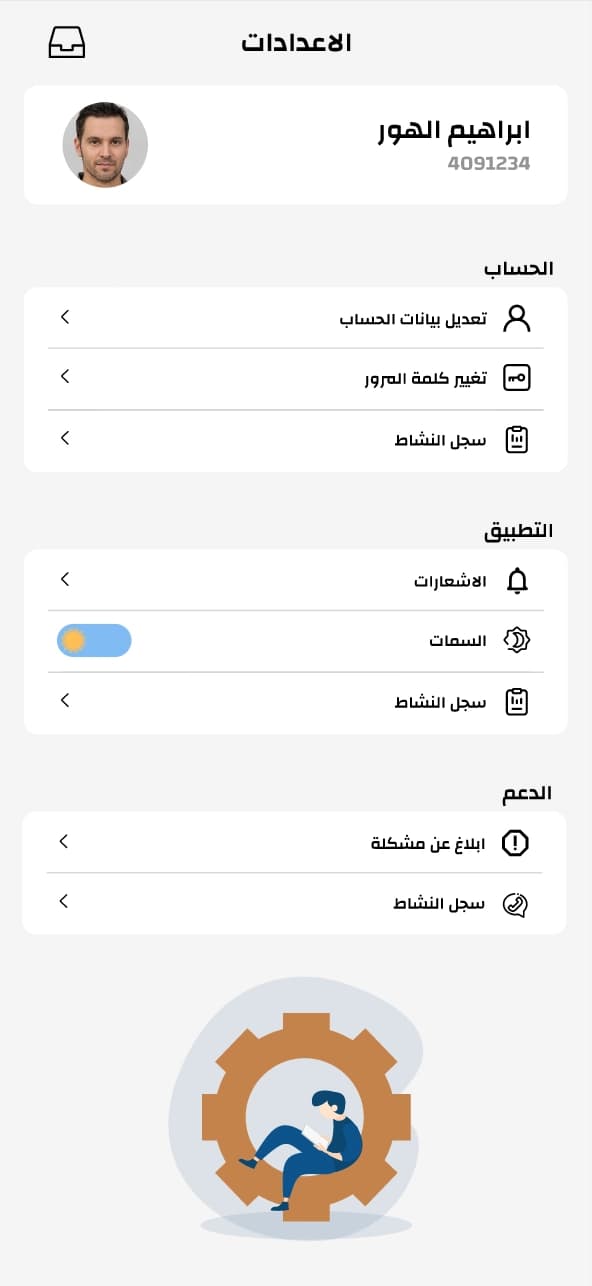
Task: Toggle the theme switch next to السمات
Action: pyautogui.click(x=93, y=640)
